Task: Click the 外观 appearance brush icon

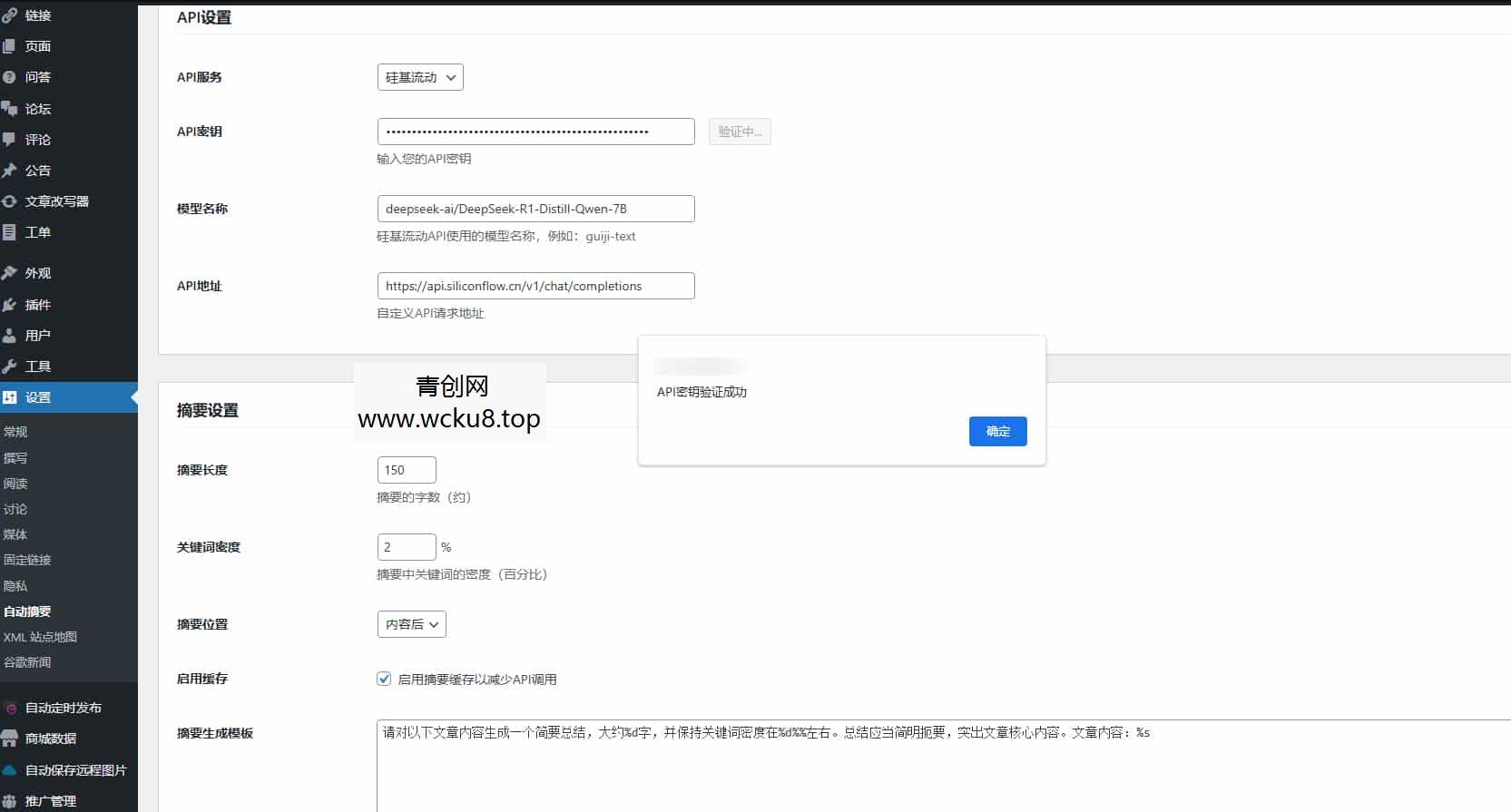Action: [x=9, y=273]
